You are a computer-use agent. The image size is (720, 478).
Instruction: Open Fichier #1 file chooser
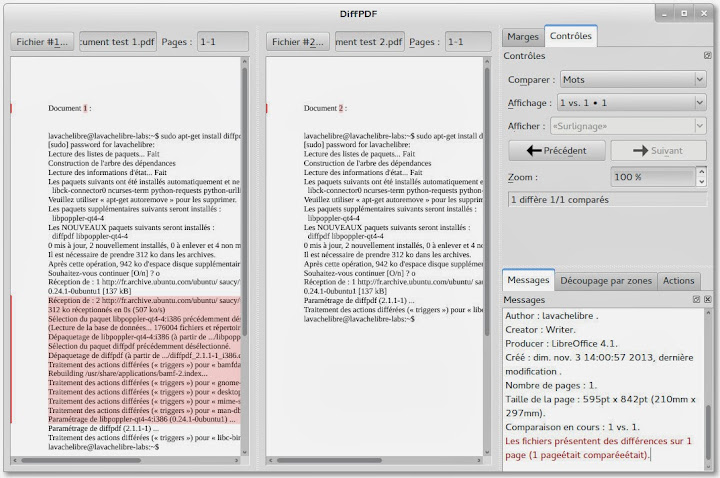click(x=42, y=42)
